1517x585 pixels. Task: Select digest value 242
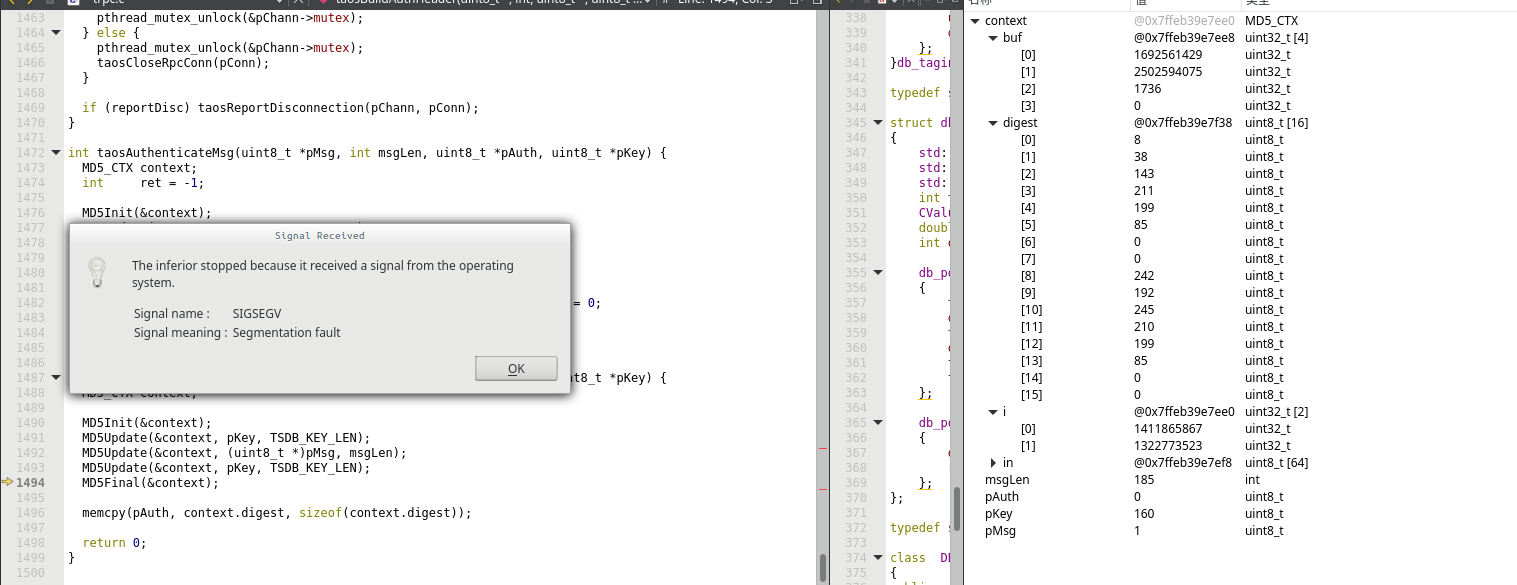click(1144, 276)
